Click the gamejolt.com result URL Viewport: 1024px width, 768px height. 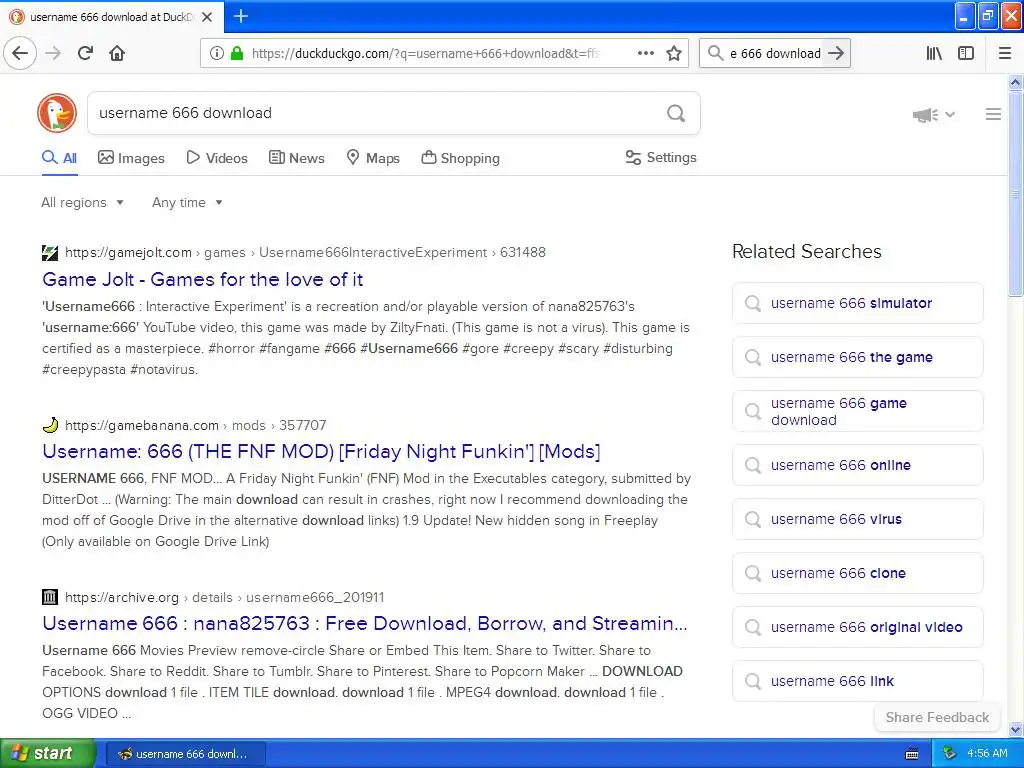pos(305,253)
